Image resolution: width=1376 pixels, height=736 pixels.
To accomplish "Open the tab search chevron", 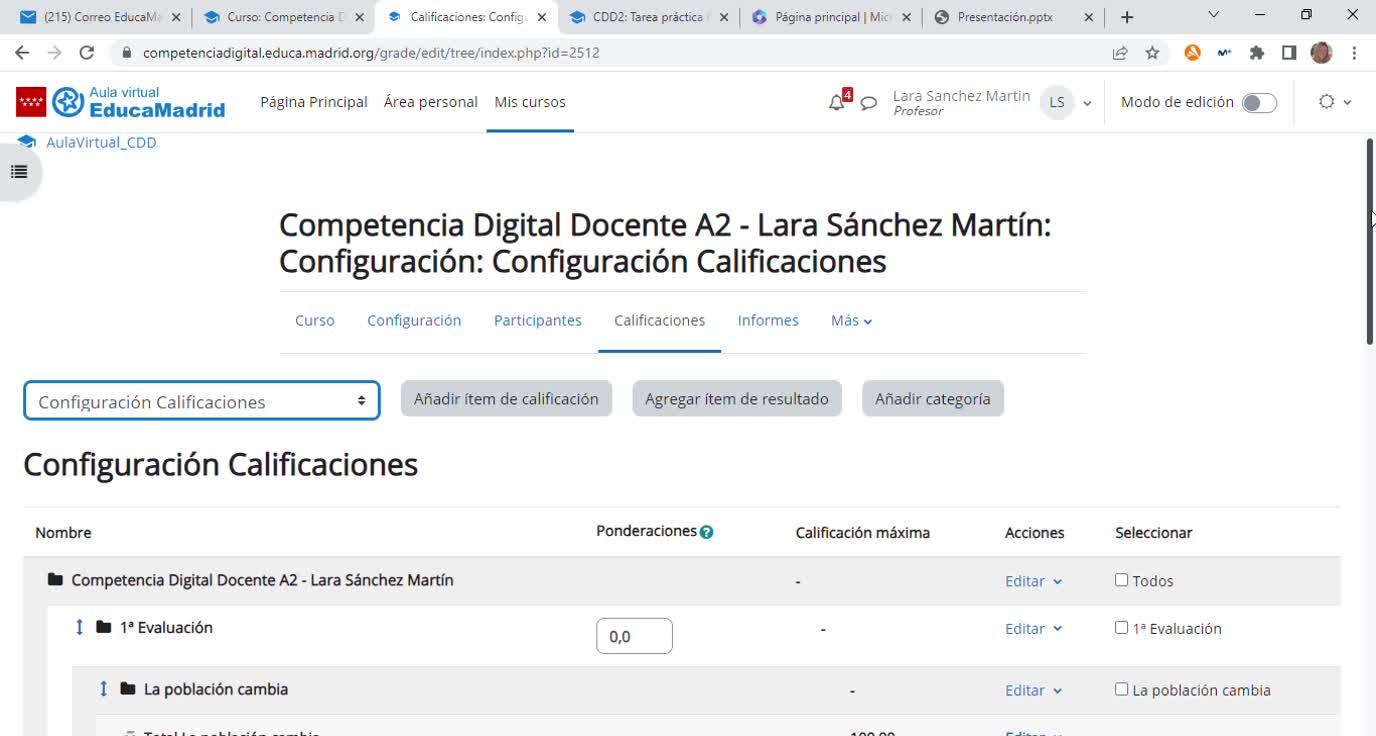I will tap(1214, 15).
